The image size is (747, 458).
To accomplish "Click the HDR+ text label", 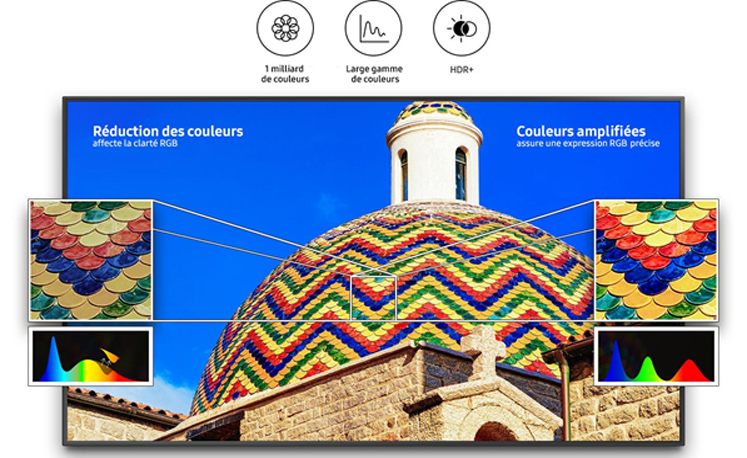I will [x=462, y=70].
